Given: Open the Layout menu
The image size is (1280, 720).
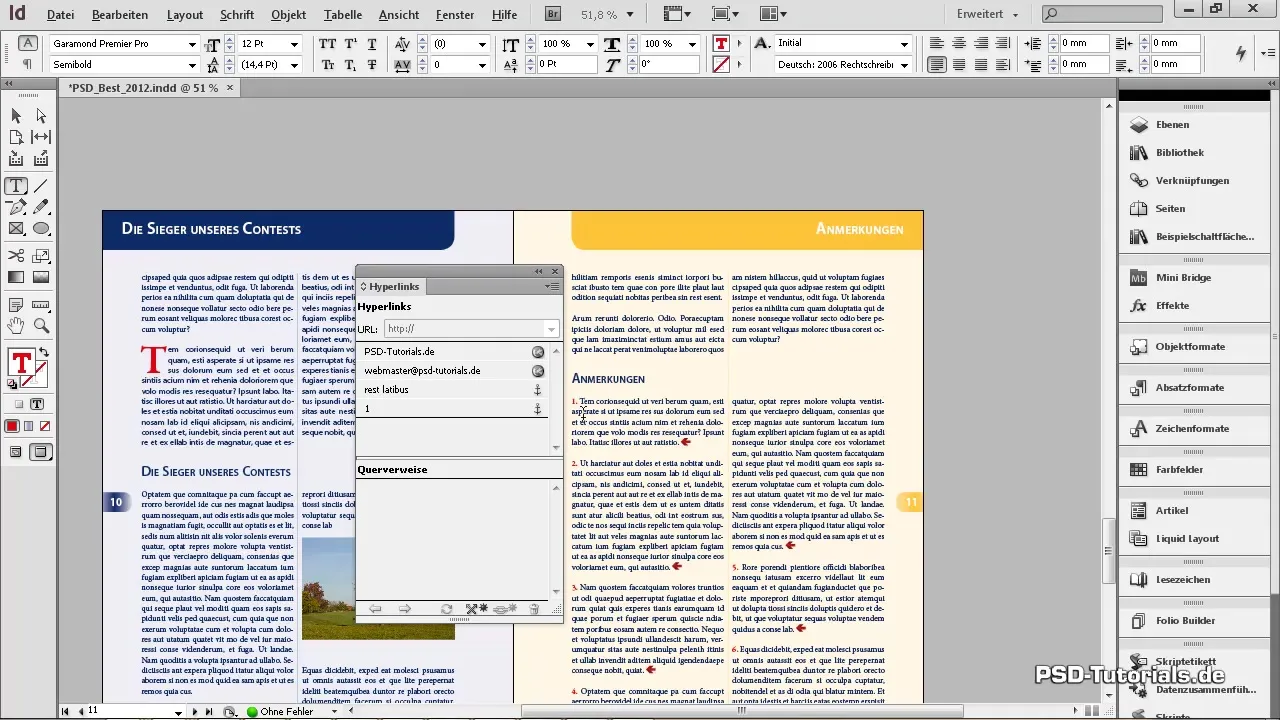Looking at the screenshot, I should tap(185, 15).
